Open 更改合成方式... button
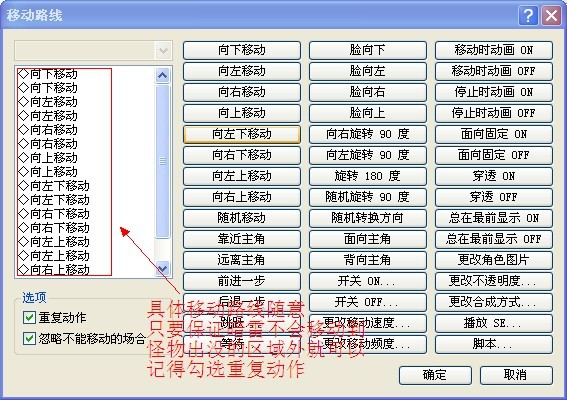 point(494,302)
